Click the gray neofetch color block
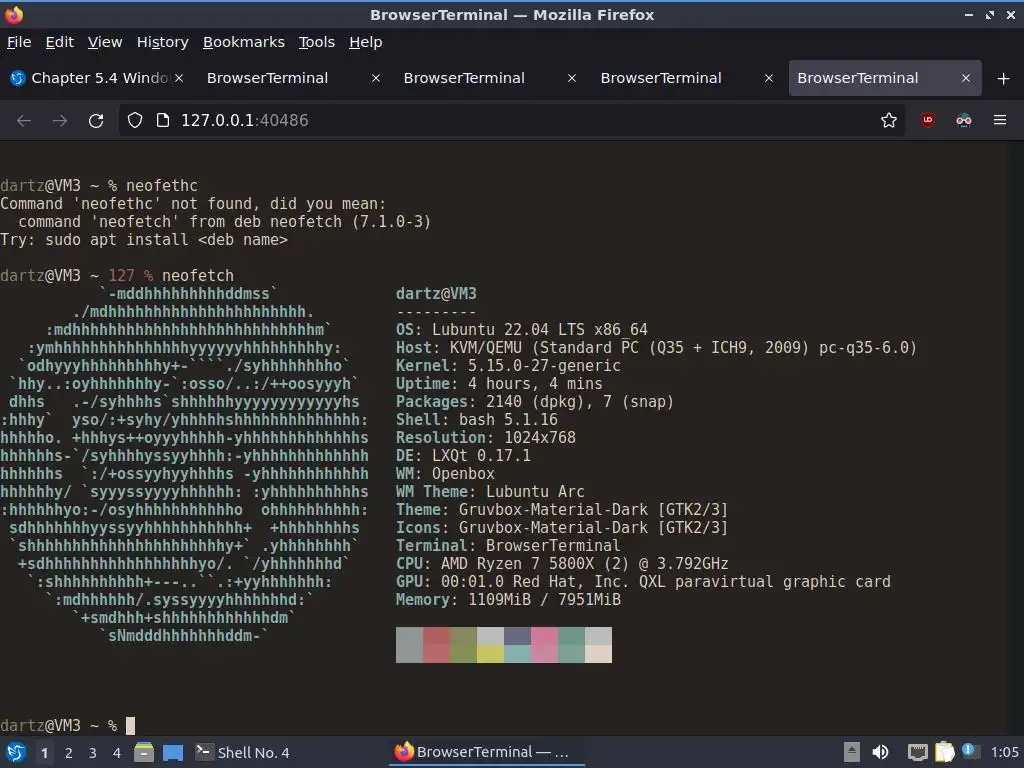Viewport: 1024px width, 768px height. (409, 645)
